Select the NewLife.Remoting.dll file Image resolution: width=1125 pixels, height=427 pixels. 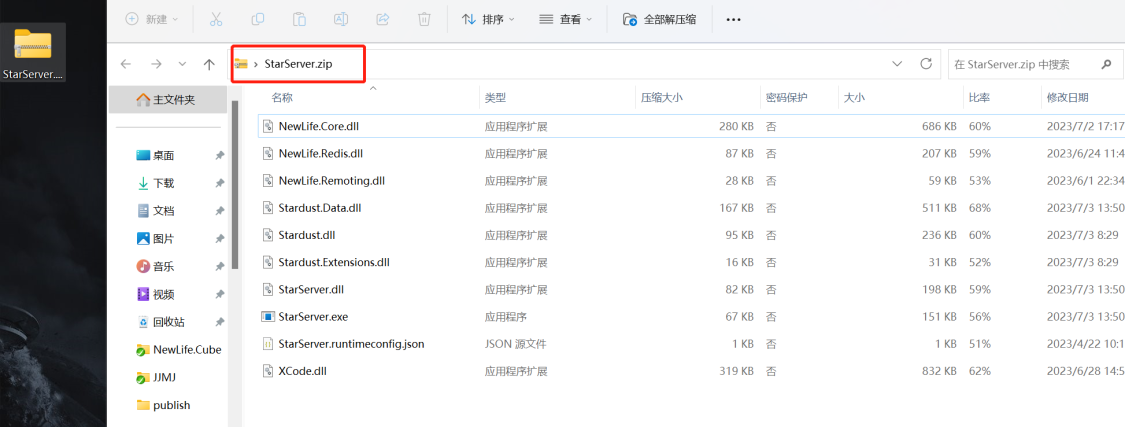(331, 181)
